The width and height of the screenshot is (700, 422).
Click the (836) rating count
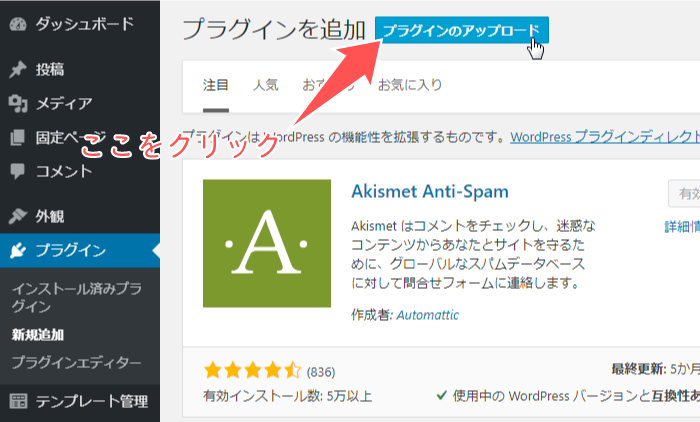tap(321, 372)
